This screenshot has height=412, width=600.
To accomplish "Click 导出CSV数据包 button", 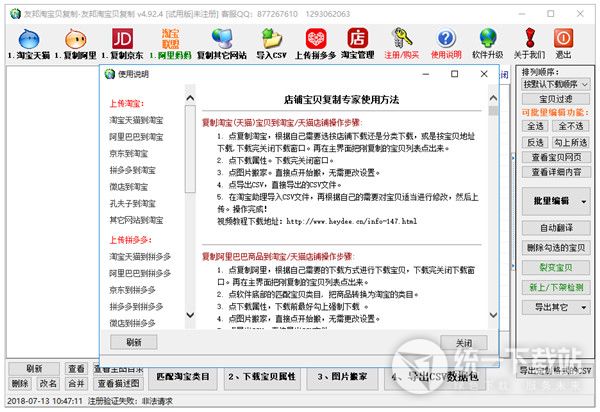I will [x=435, y=377].
